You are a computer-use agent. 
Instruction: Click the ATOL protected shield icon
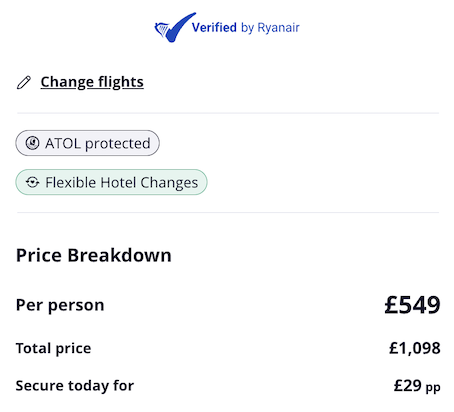32,143
